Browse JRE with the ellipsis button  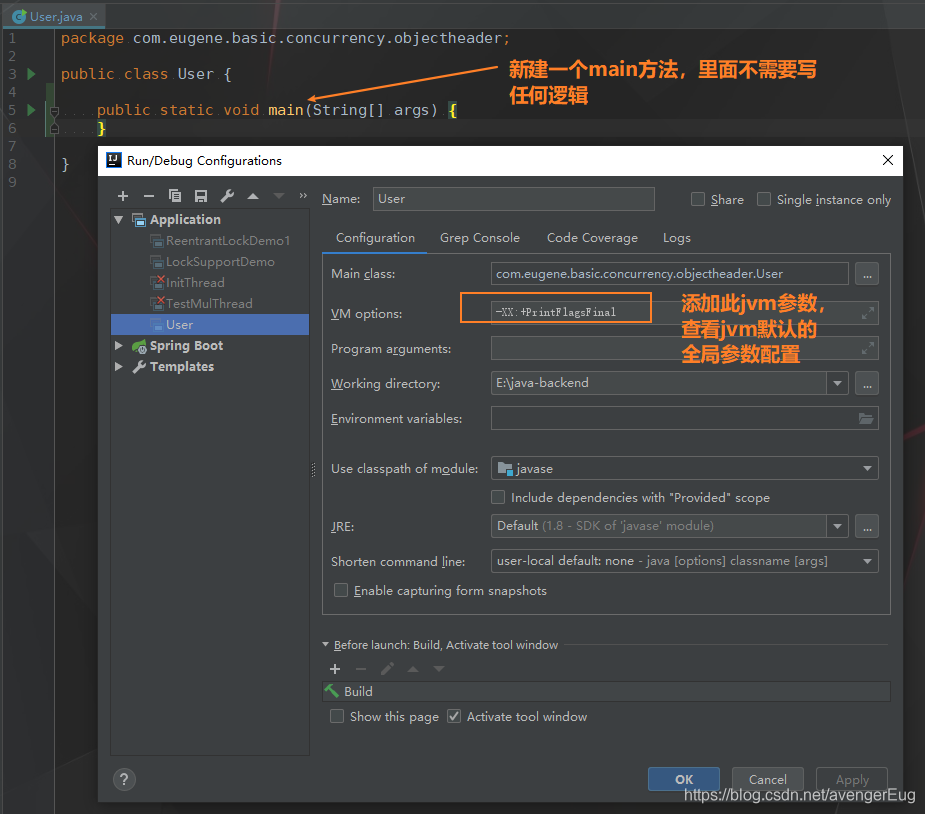pyautogui.click(x=867, y=526)
